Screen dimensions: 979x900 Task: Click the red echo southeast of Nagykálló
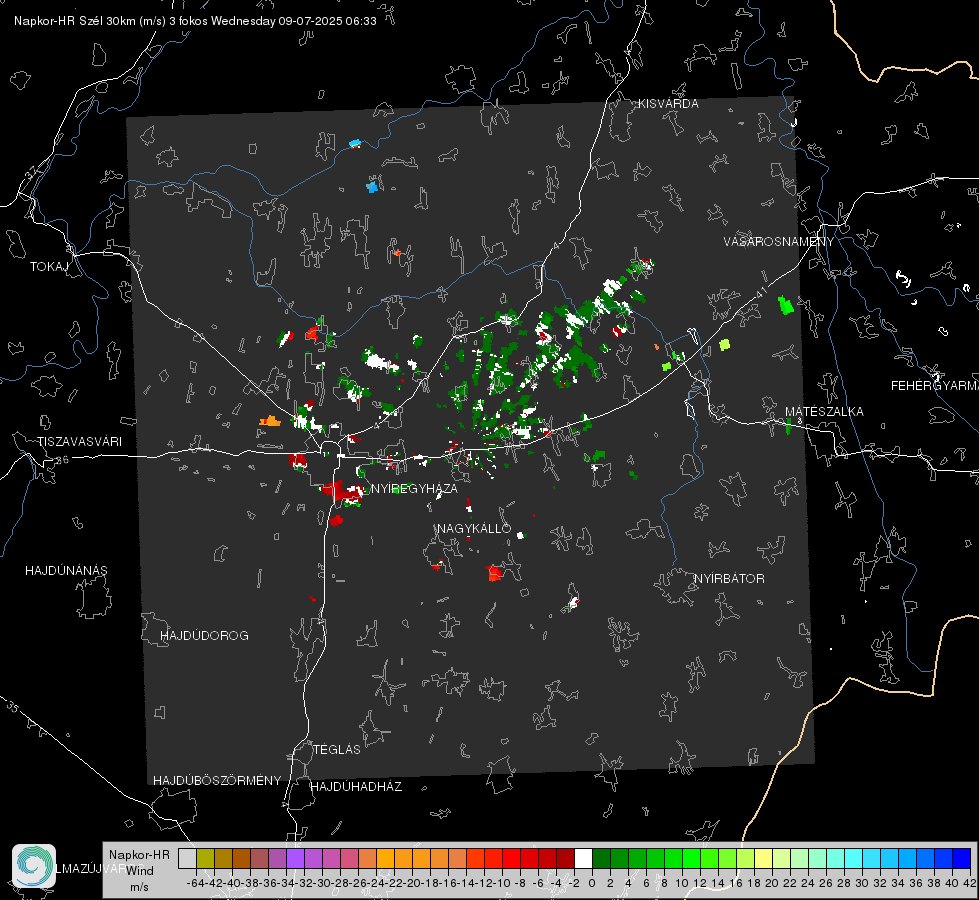tap(494, 572)
